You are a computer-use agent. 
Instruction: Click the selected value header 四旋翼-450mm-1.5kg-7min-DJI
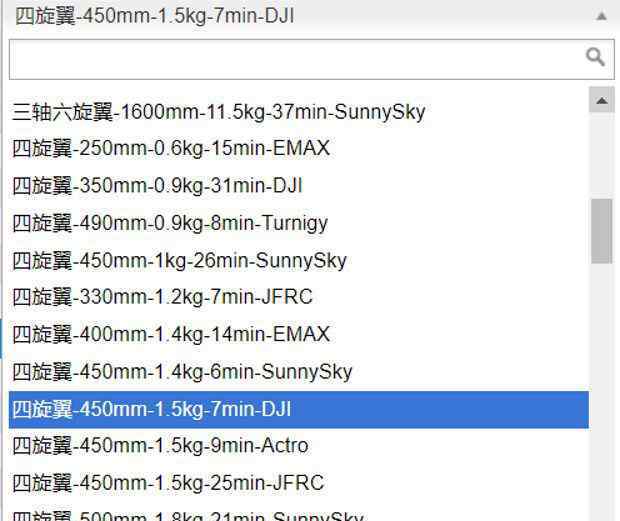(155, 16)
